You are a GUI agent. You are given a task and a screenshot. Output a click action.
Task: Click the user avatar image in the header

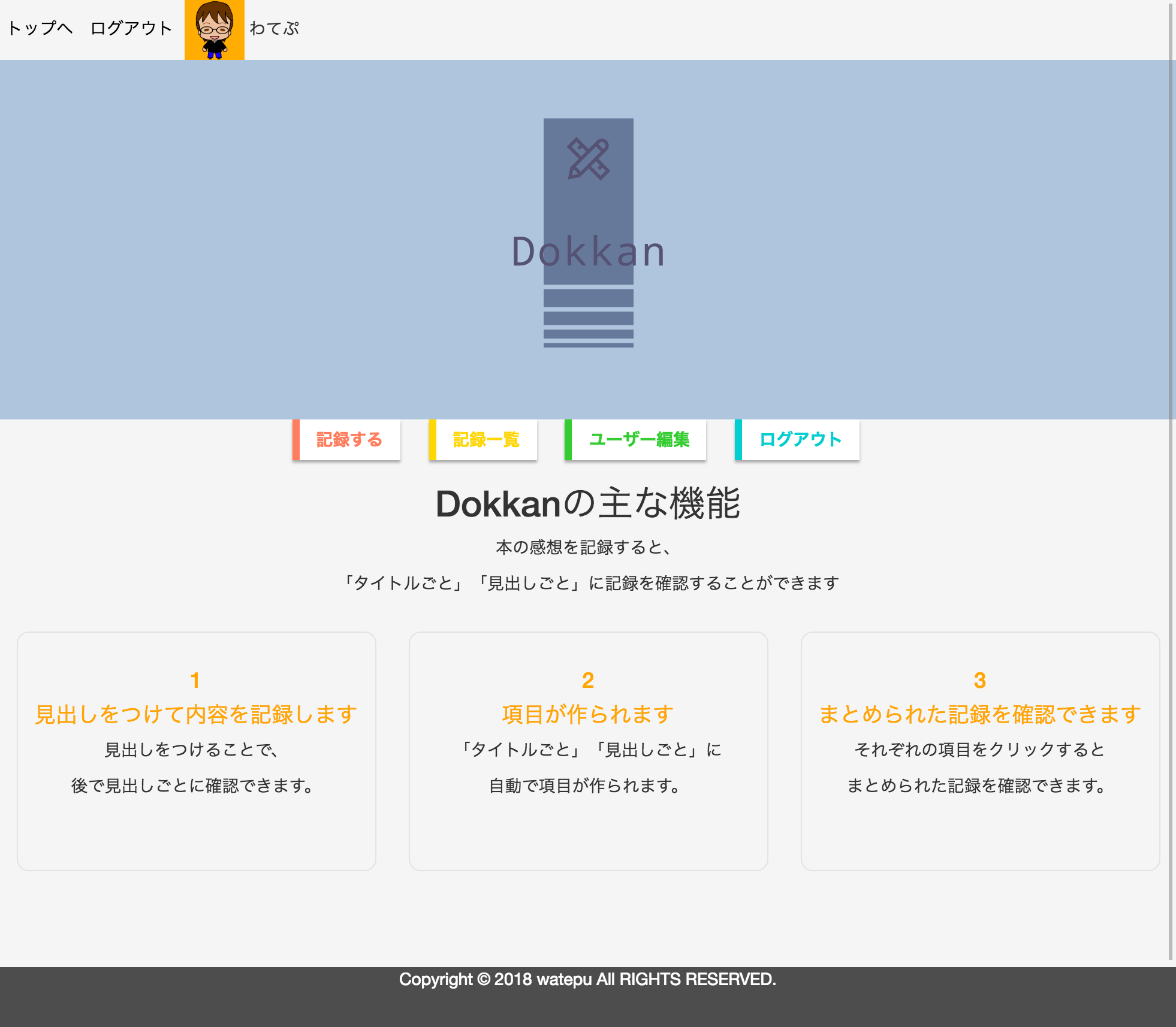214,29
